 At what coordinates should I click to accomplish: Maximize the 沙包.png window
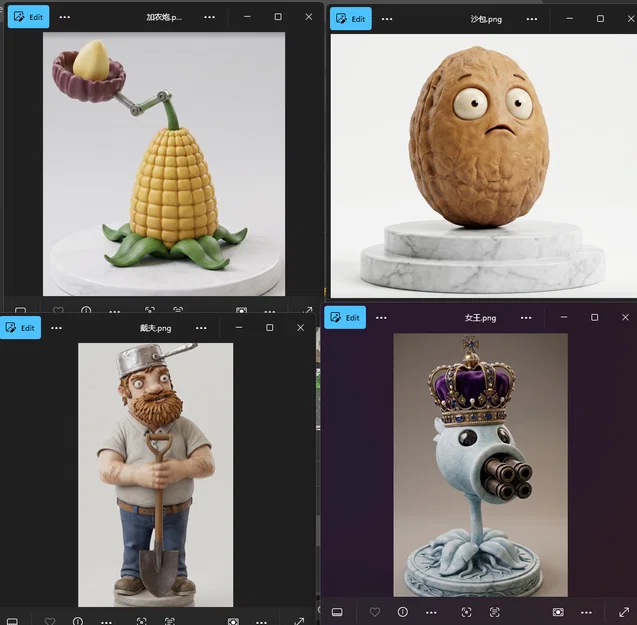tap(600, 19)
